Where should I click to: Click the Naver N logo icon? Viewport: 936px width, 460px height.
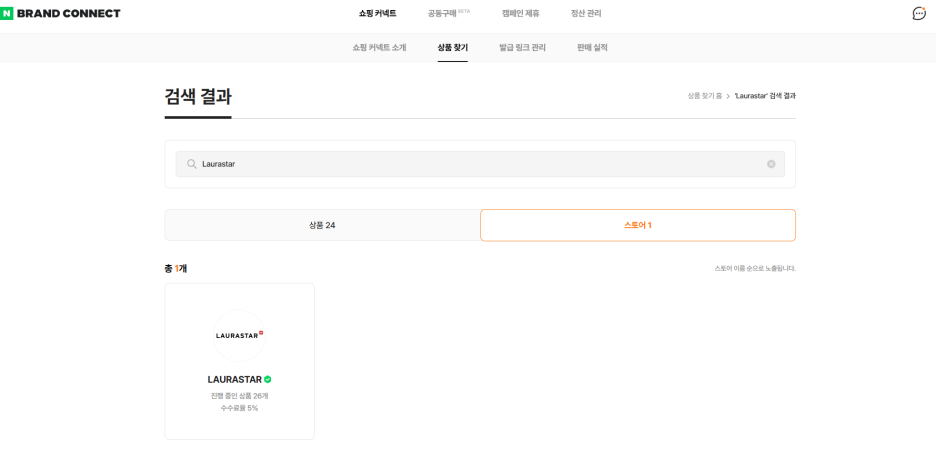(x=7, y=14)
